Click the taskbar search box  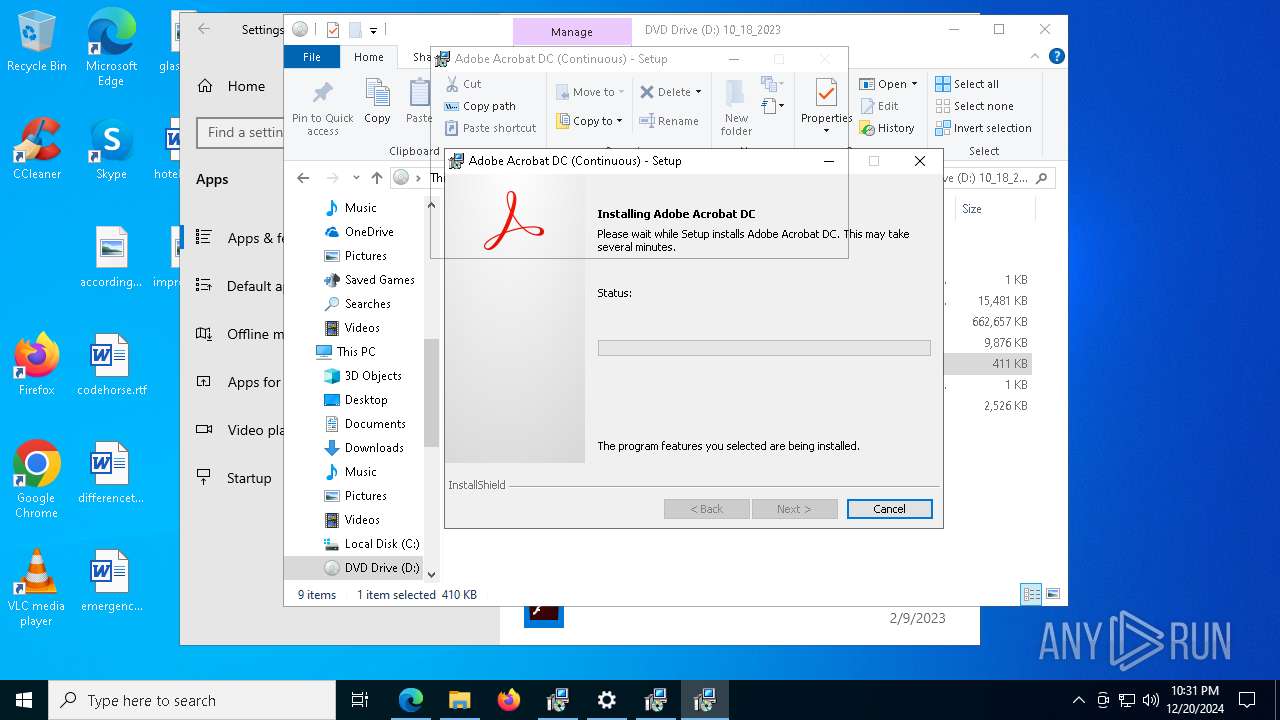pyautogui.click(x=192, y=700)
